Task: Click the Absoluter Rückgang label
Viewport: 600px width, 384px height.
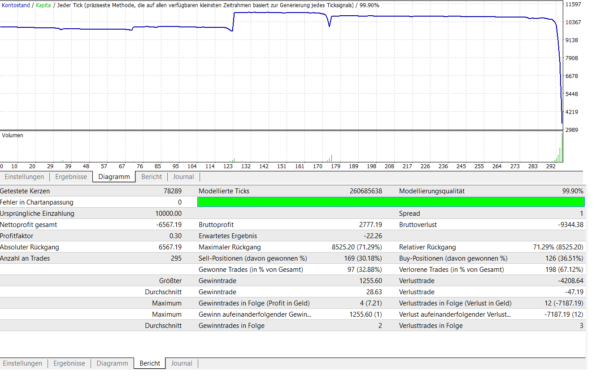Action: 29,247
